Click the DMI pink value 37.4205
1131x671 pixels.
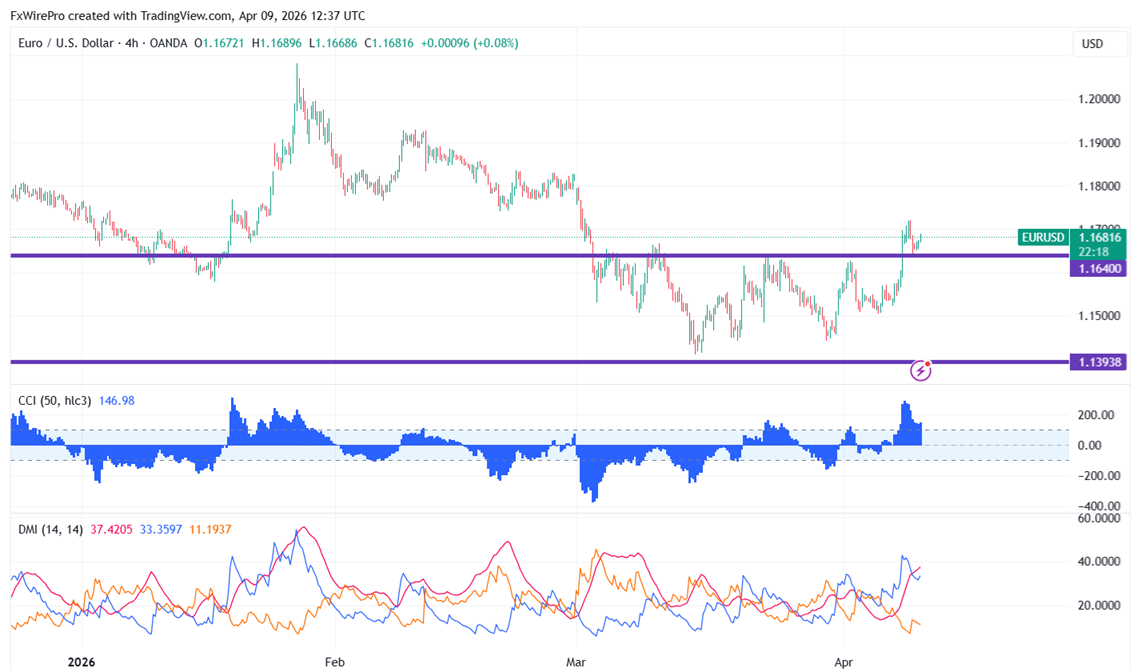(111, 530)
